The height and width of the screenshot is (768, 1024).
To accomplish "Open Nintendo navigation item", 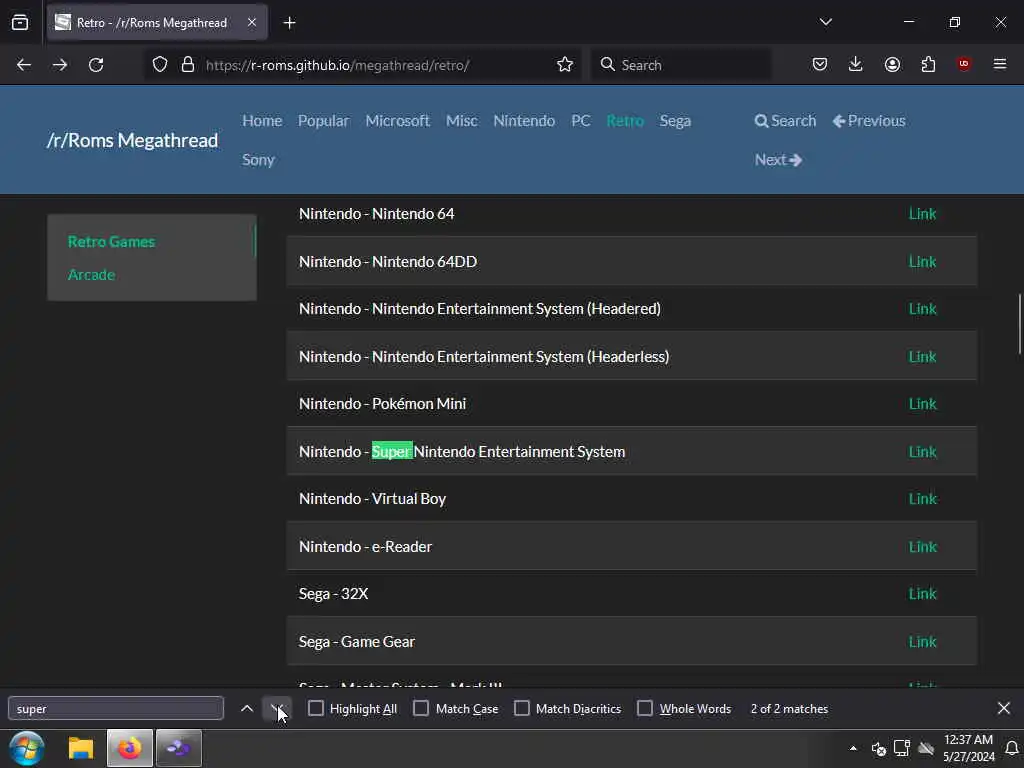I will [x=524, y=121].
